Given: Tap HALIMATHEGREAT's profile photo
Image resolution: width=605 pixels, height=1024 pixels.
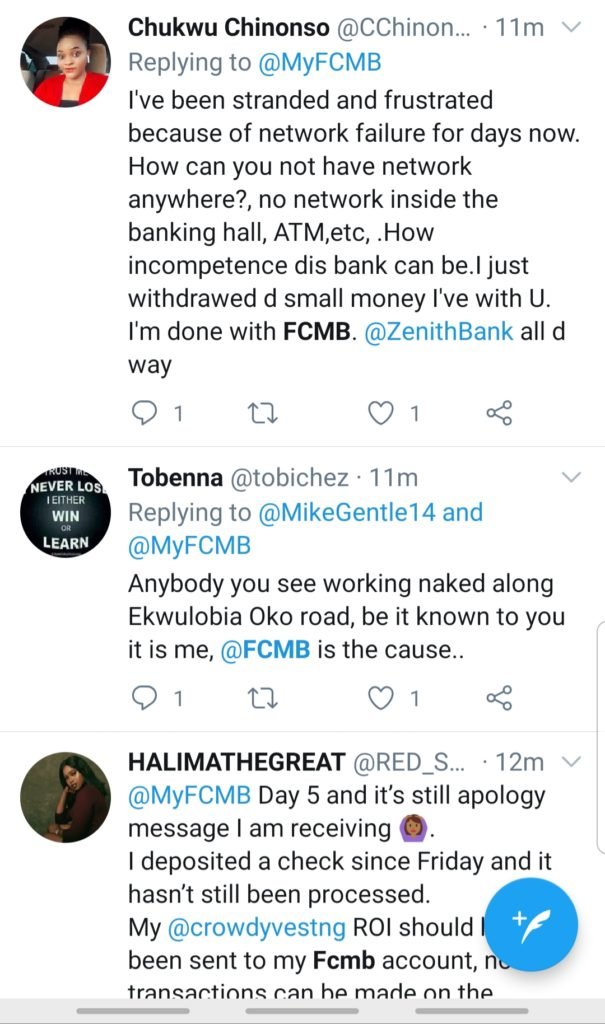Looking at the screenshot, I should tap(64, 797).
